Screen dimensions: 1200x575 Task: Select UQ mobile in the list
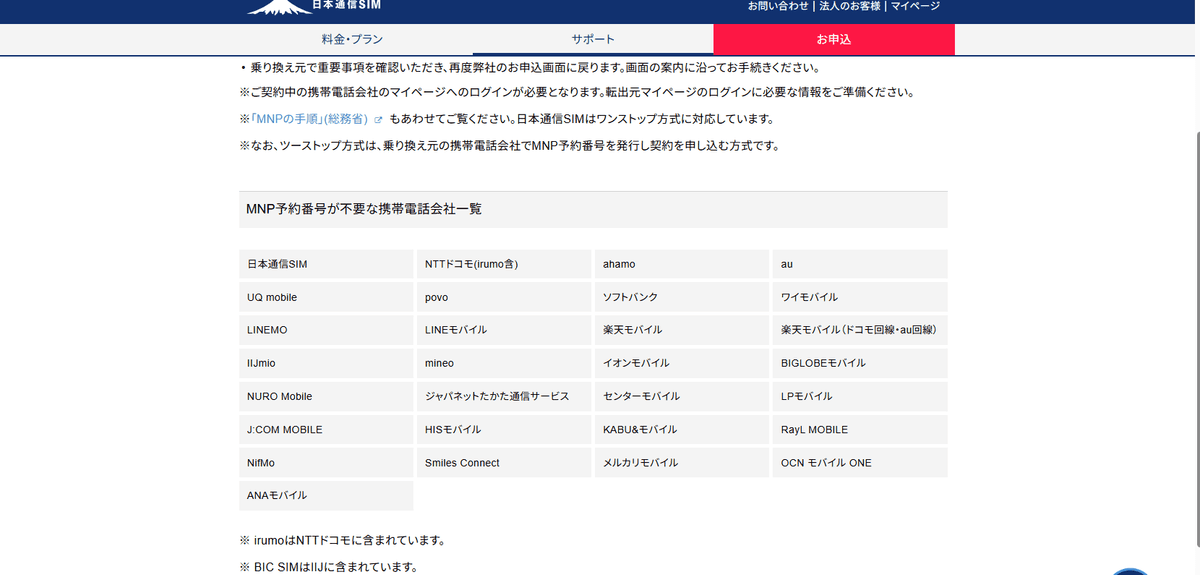(326, 297)
